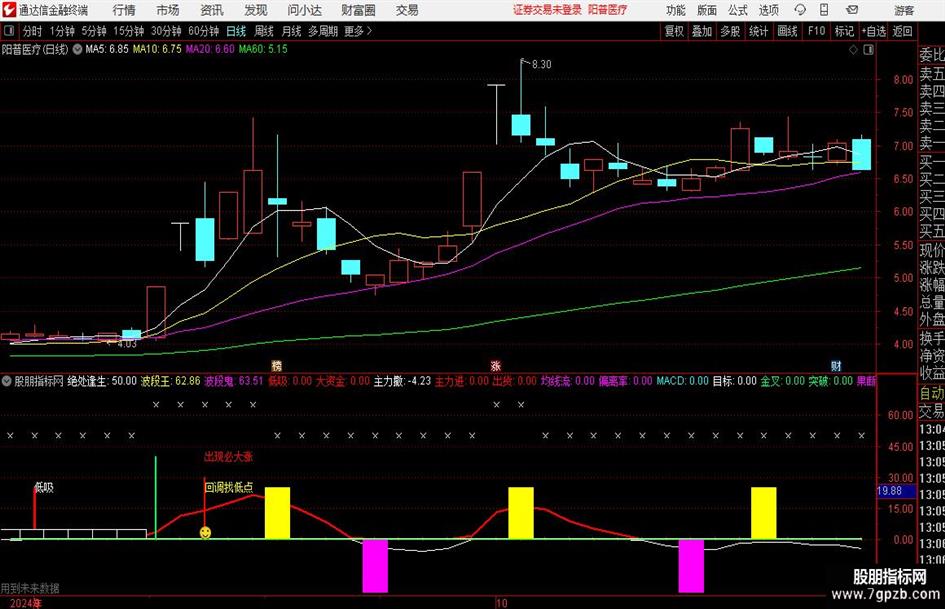Click the MA20: 6.60 label
The width and height of the screenshot is (945, 609).
[x=210, y=49]
